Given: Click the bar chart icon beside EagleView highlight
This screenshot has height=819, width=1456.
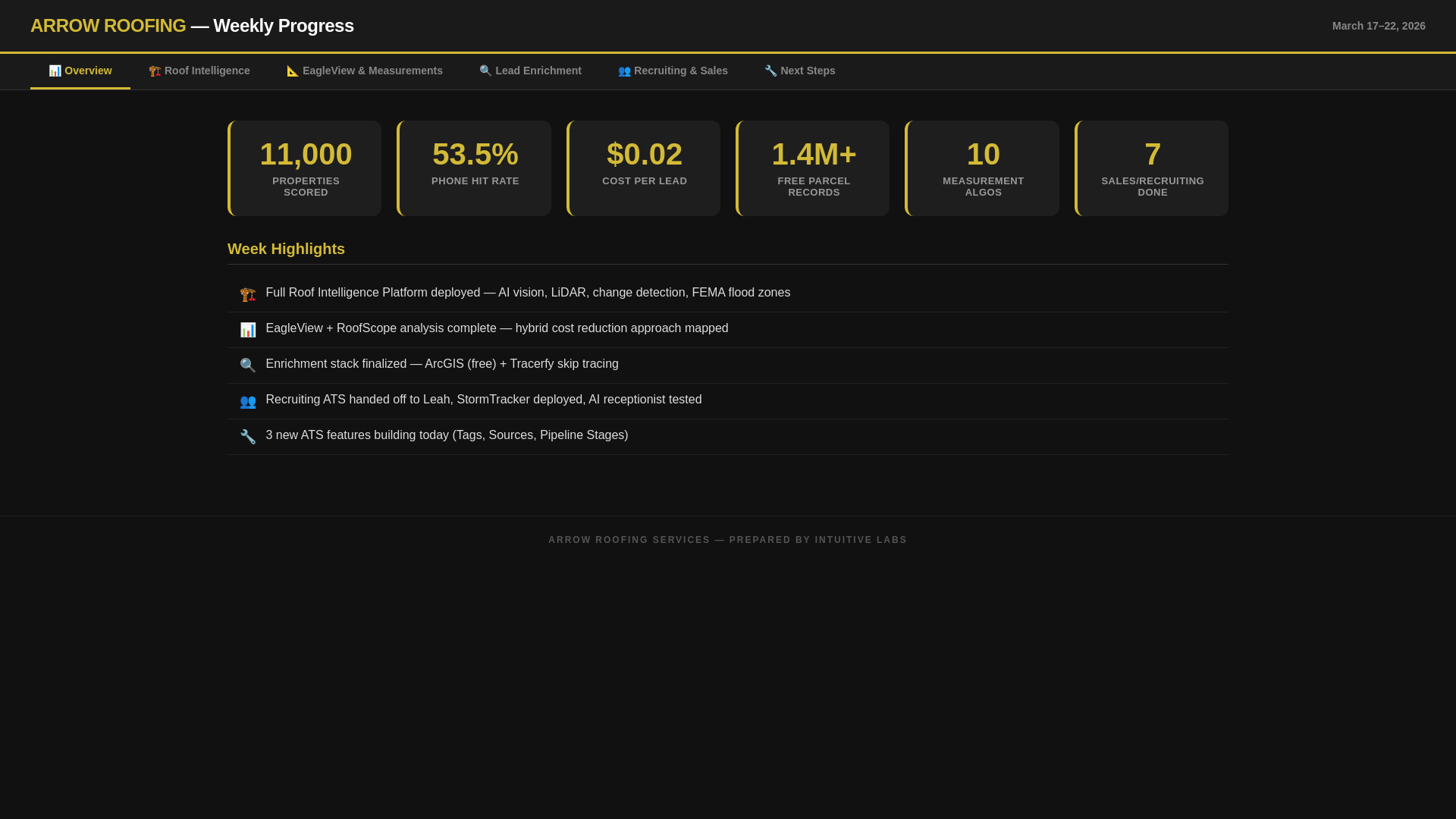Looking at the screenshot, I should click(248, 330).
